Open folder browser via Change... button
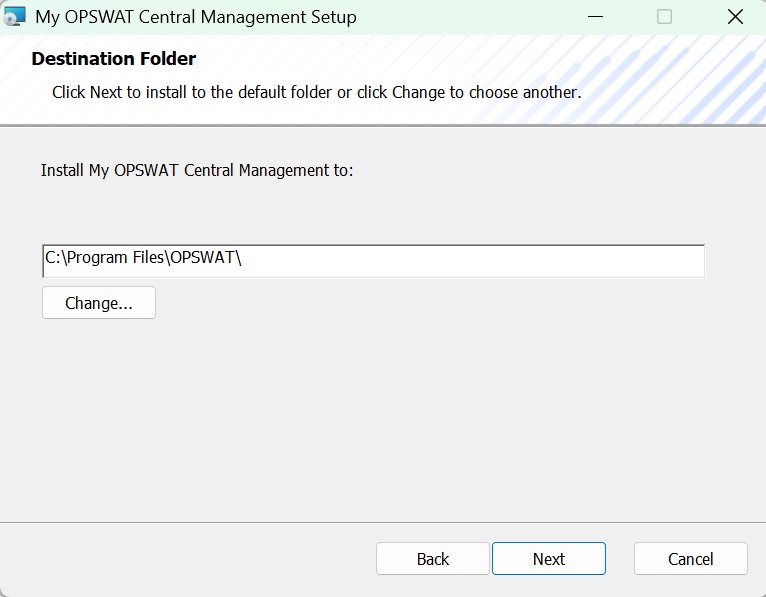The image size is (766, 597). coord(99,303)
